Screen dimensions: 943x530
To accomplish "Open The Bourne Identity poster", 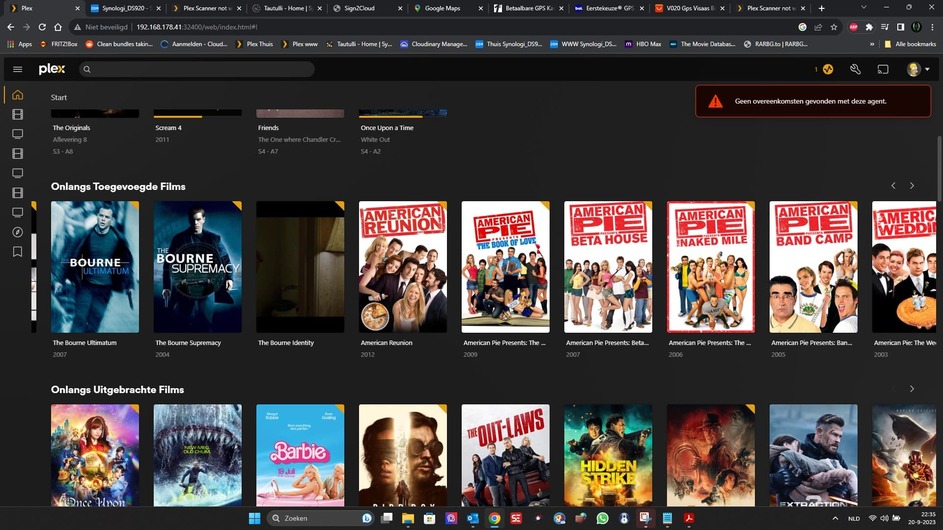I will [x=300, y=267].
